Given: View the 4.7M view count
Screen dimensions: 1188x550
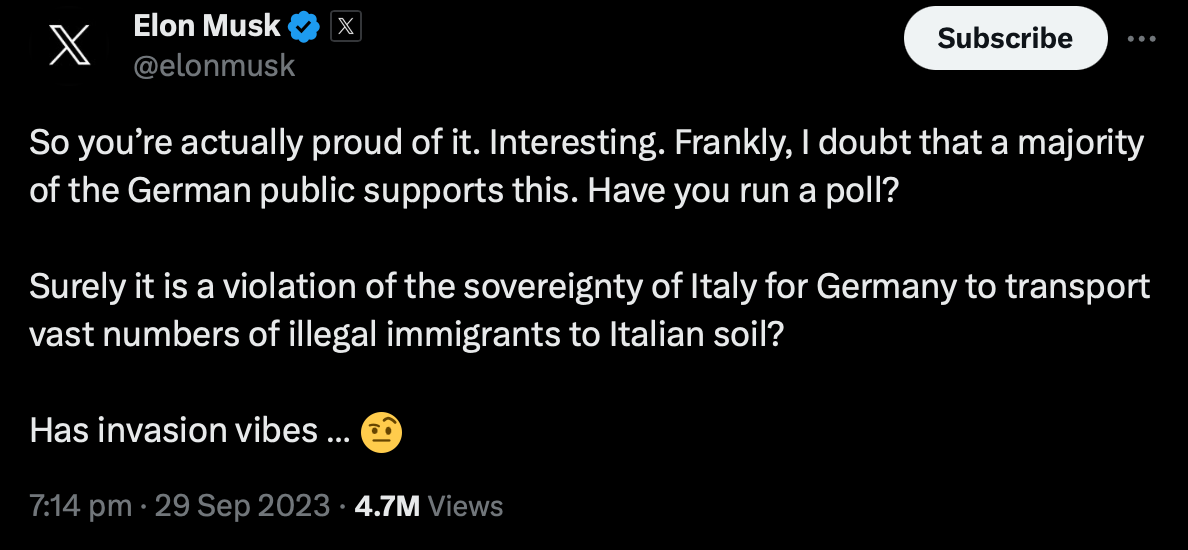Looking at the screenshot, I should click(386, 506).
